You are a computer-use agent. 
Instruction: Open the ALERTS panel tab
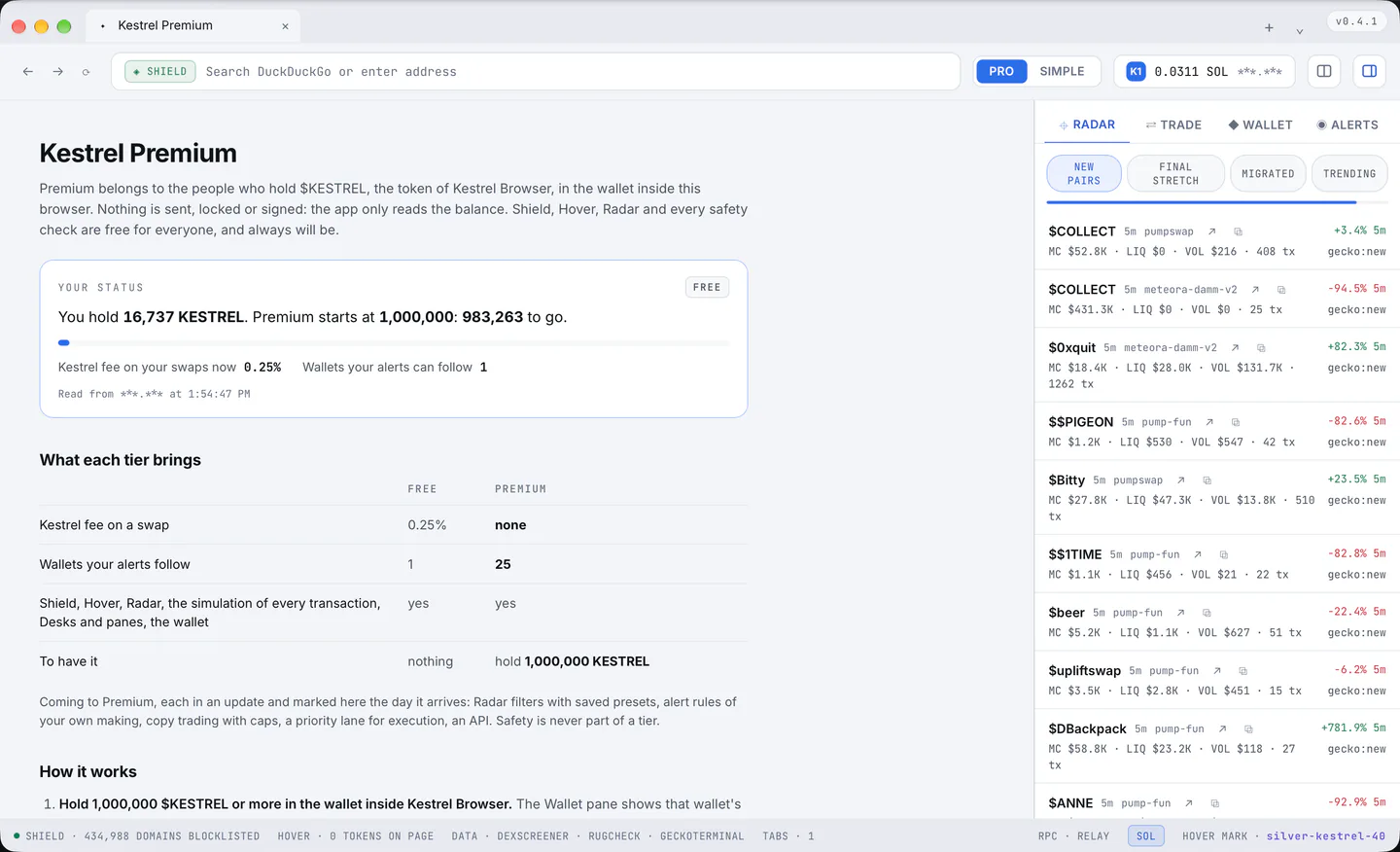pyautogui.click(x=1347, y=124)
